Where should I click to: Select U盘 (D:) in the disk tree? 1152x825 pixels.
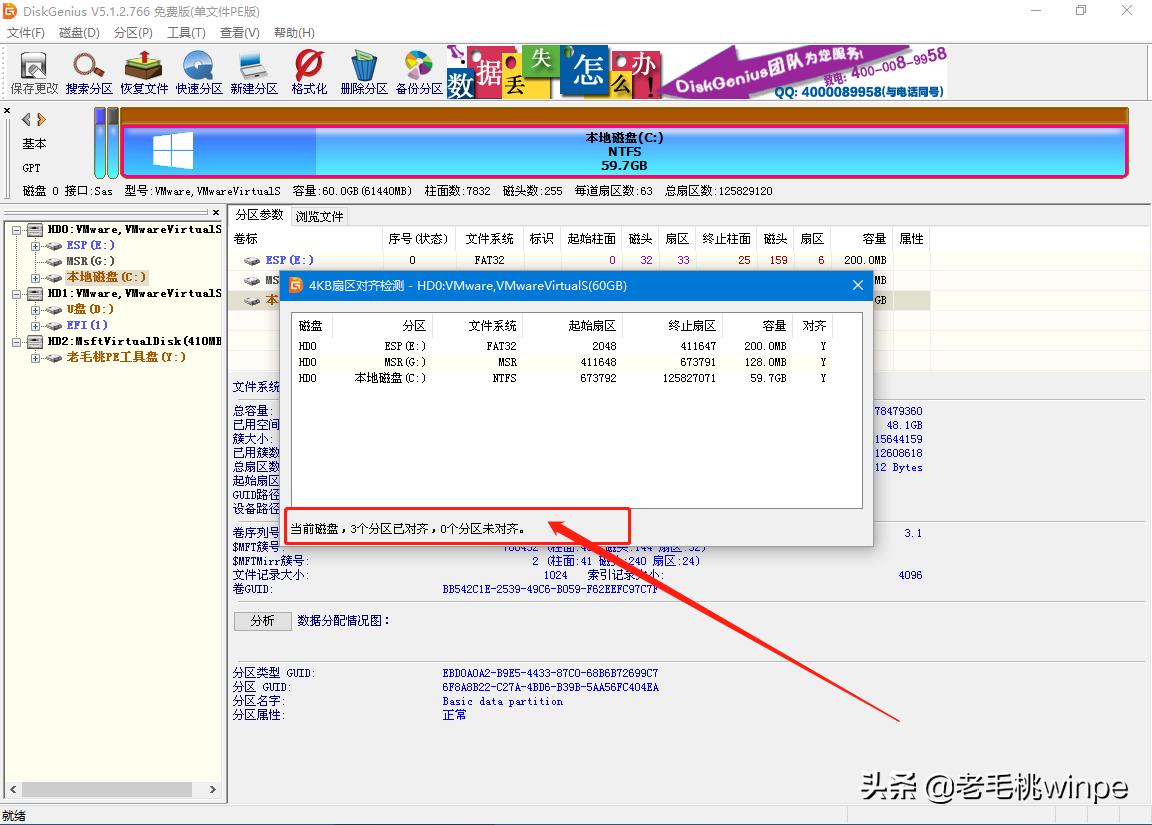(90, 309)
